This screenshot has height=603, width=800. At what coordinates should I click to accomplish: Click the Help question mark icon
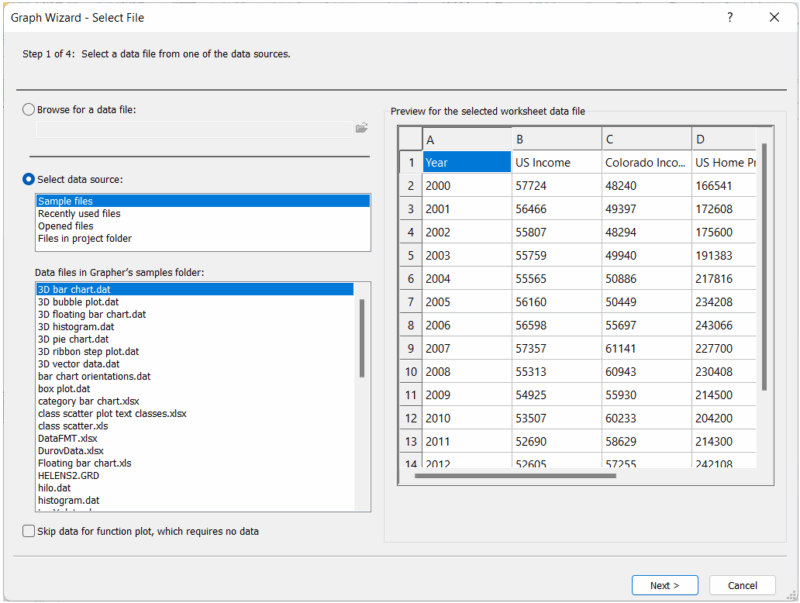point(729,17)
